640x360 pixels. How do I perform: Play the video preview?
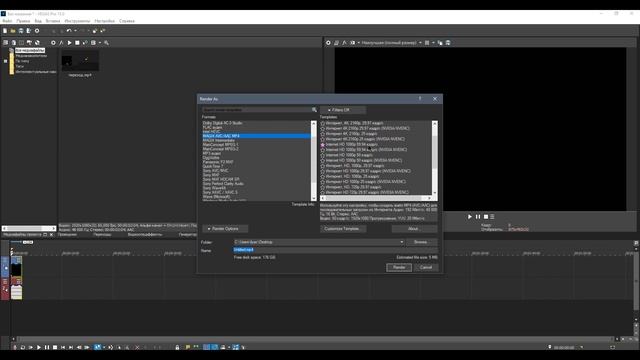click(470, 217)
